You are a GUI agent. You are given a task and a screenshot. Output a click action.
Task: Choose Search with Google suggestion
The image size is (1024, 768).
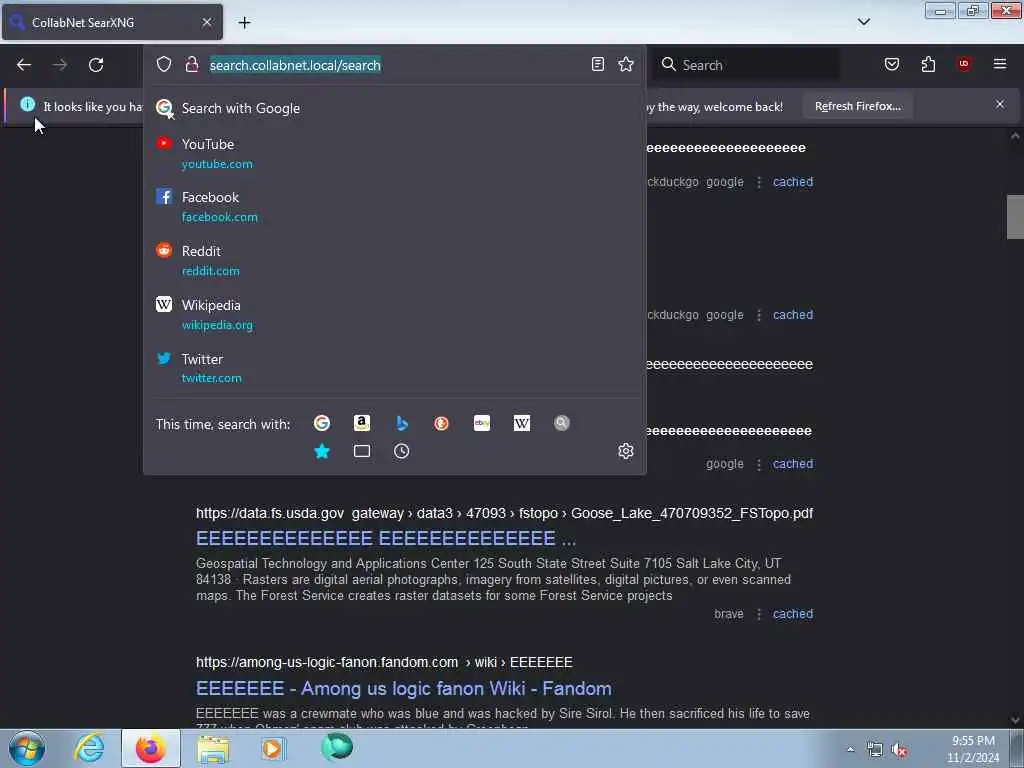pos(394,108)
